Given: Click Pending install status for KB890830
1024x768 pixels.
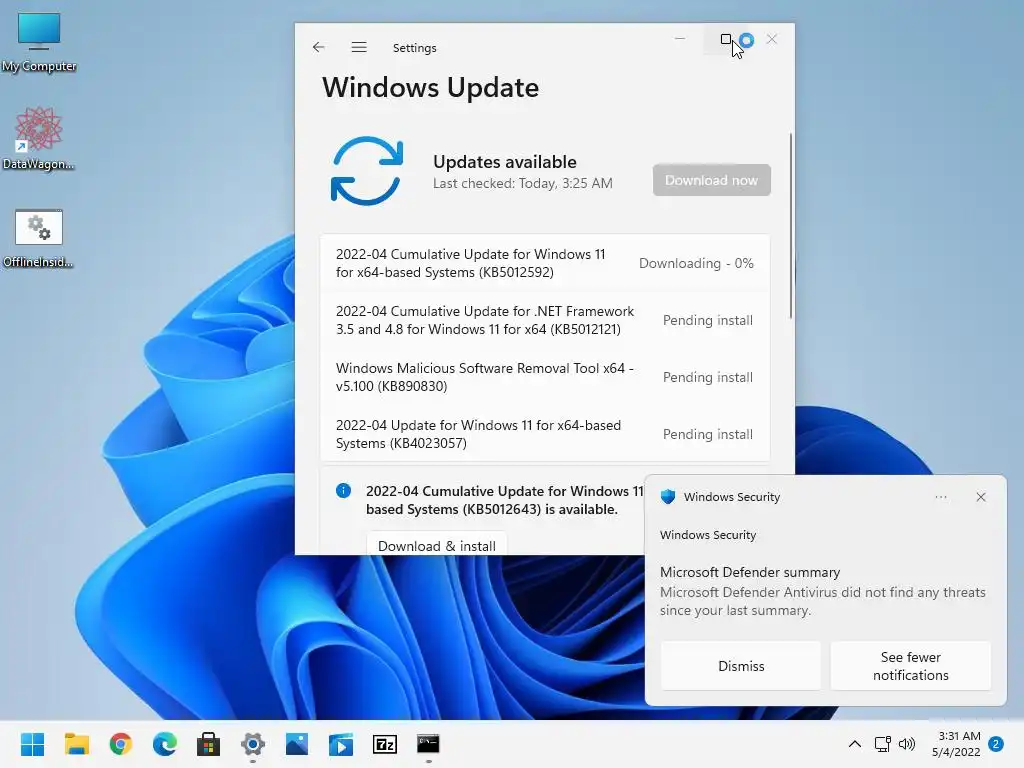Looking at the screenshot, I should click(x=708, y=377).
